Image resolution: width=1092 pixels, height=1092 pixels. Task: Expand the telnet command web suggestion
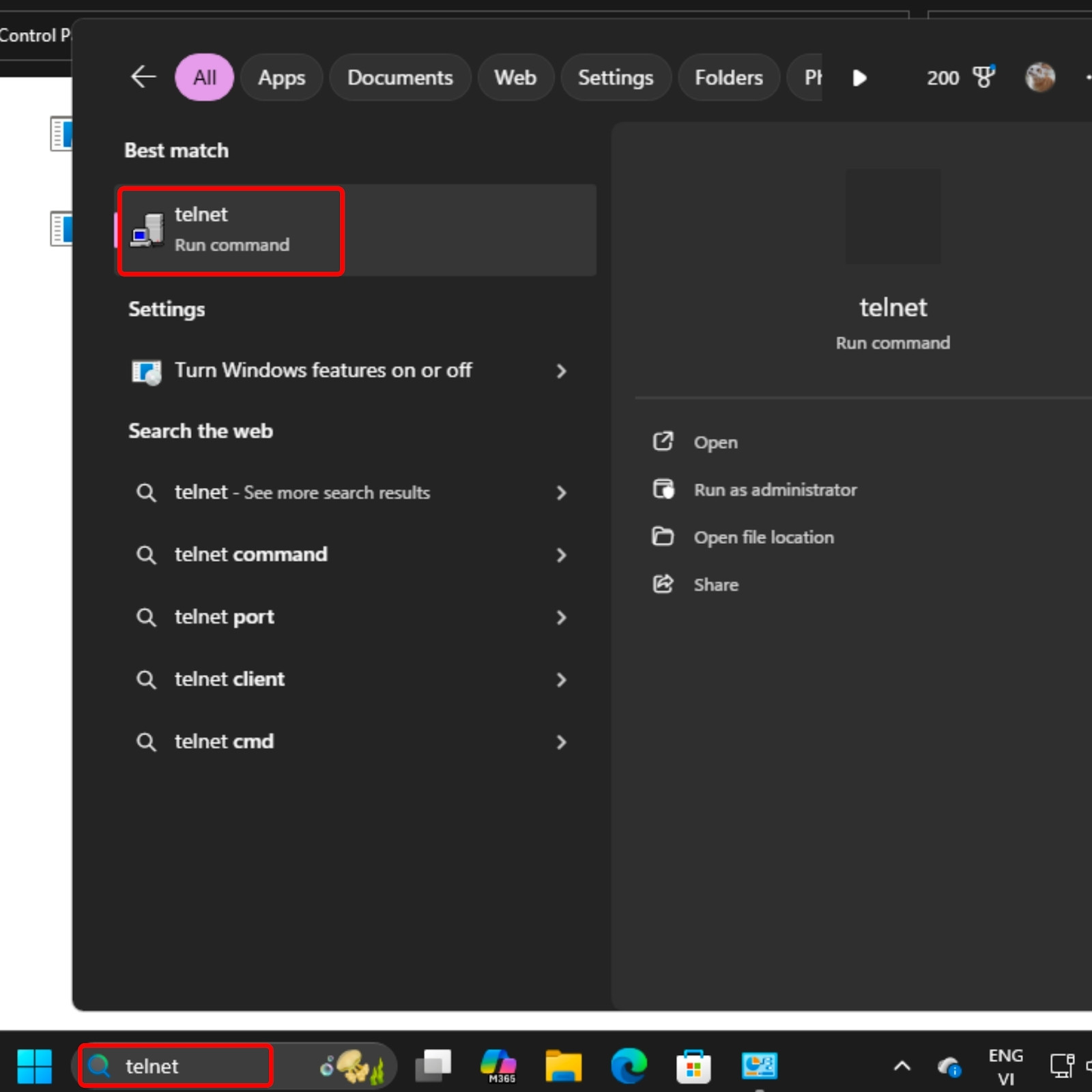pos(561,555)
